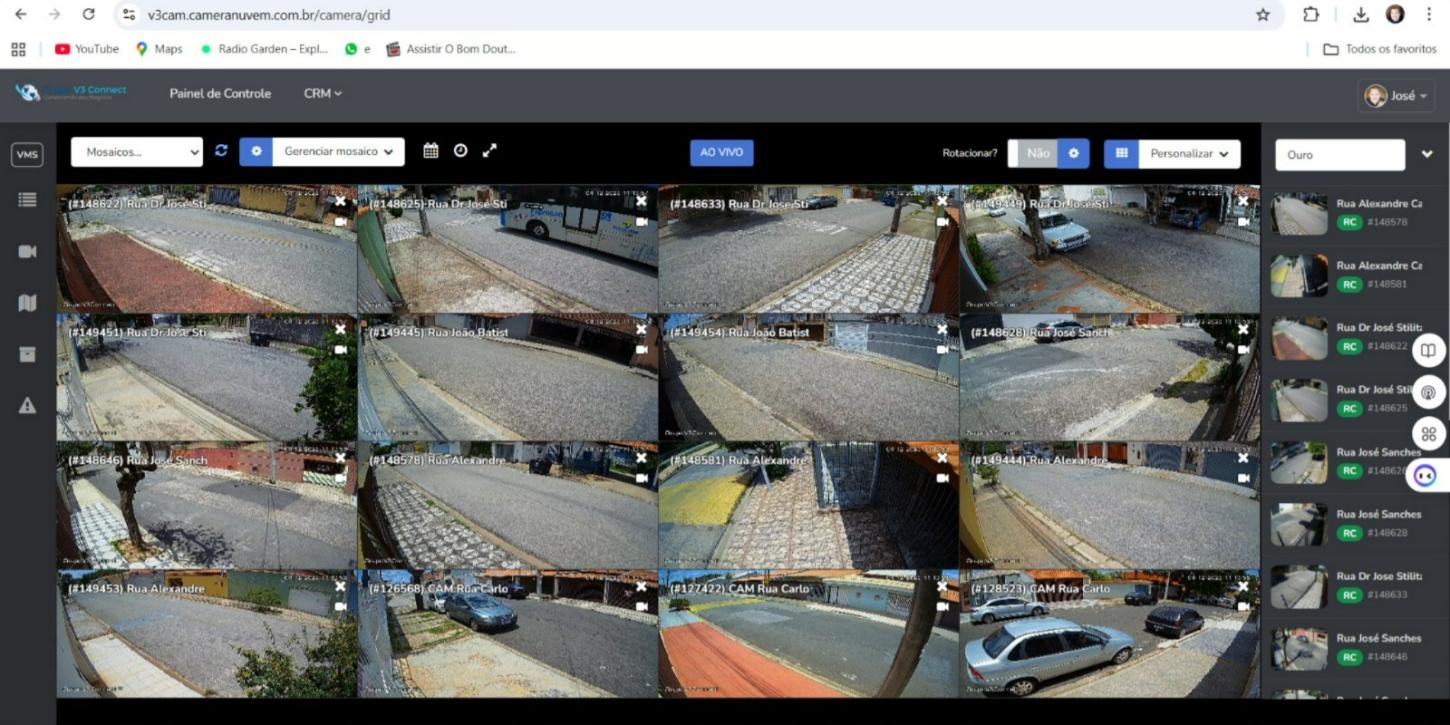
Task: Open the calendar date picker icon
Action: pos(431,151)
